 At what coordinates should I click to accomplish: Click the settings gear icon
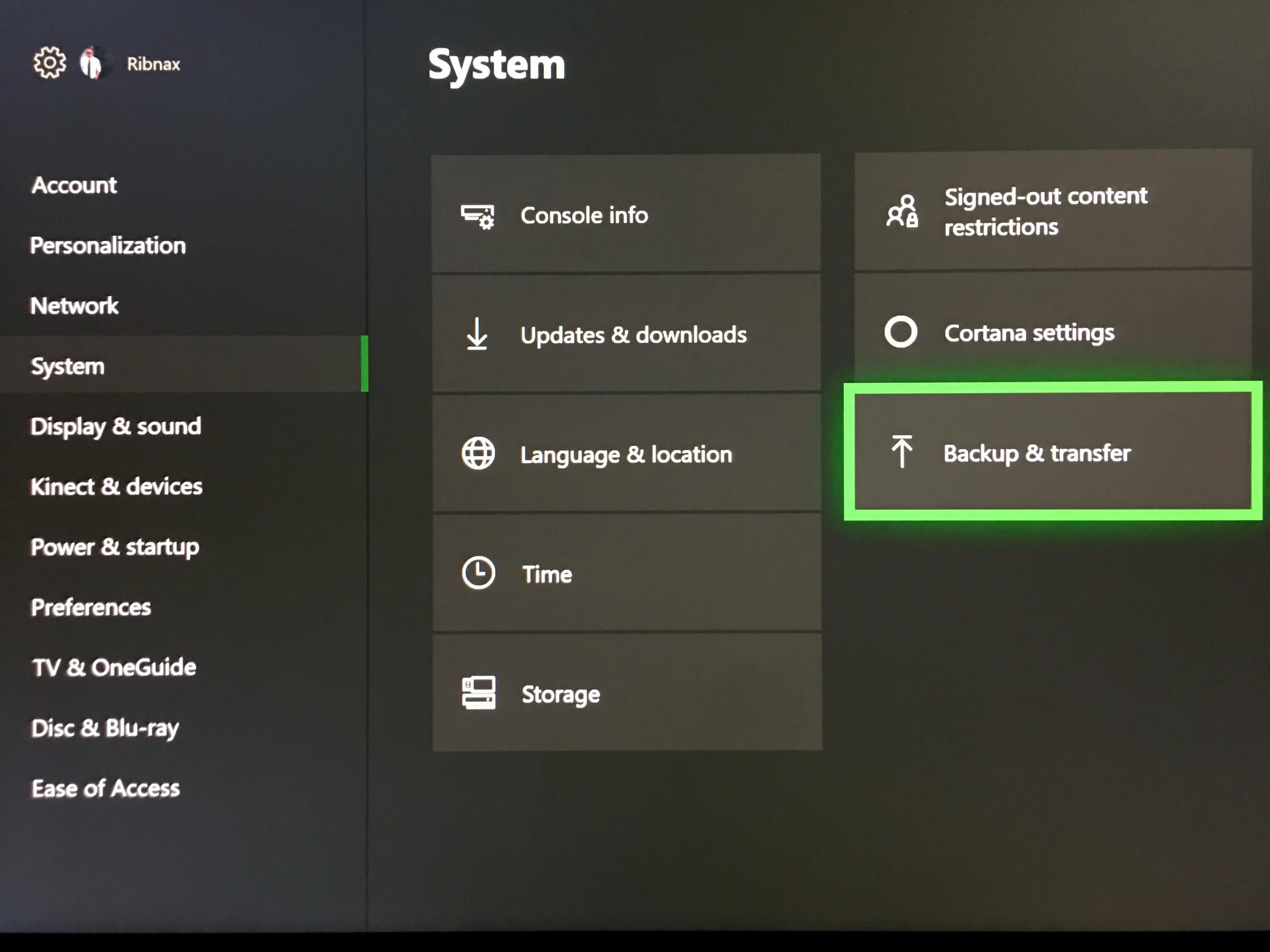tap(50, 63)
